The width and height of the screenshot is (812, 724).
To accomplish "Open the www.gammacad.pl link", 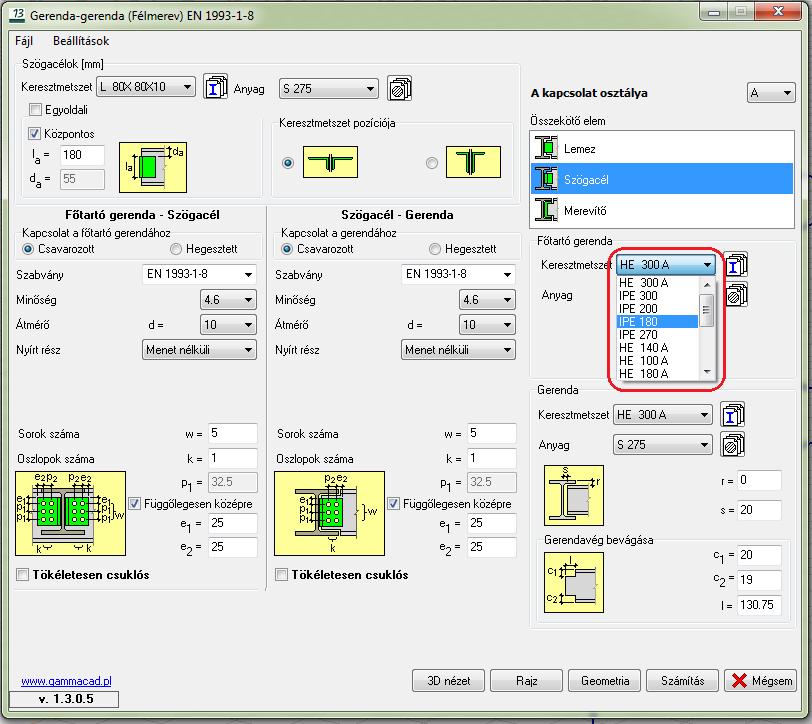I will pos(66,681).
